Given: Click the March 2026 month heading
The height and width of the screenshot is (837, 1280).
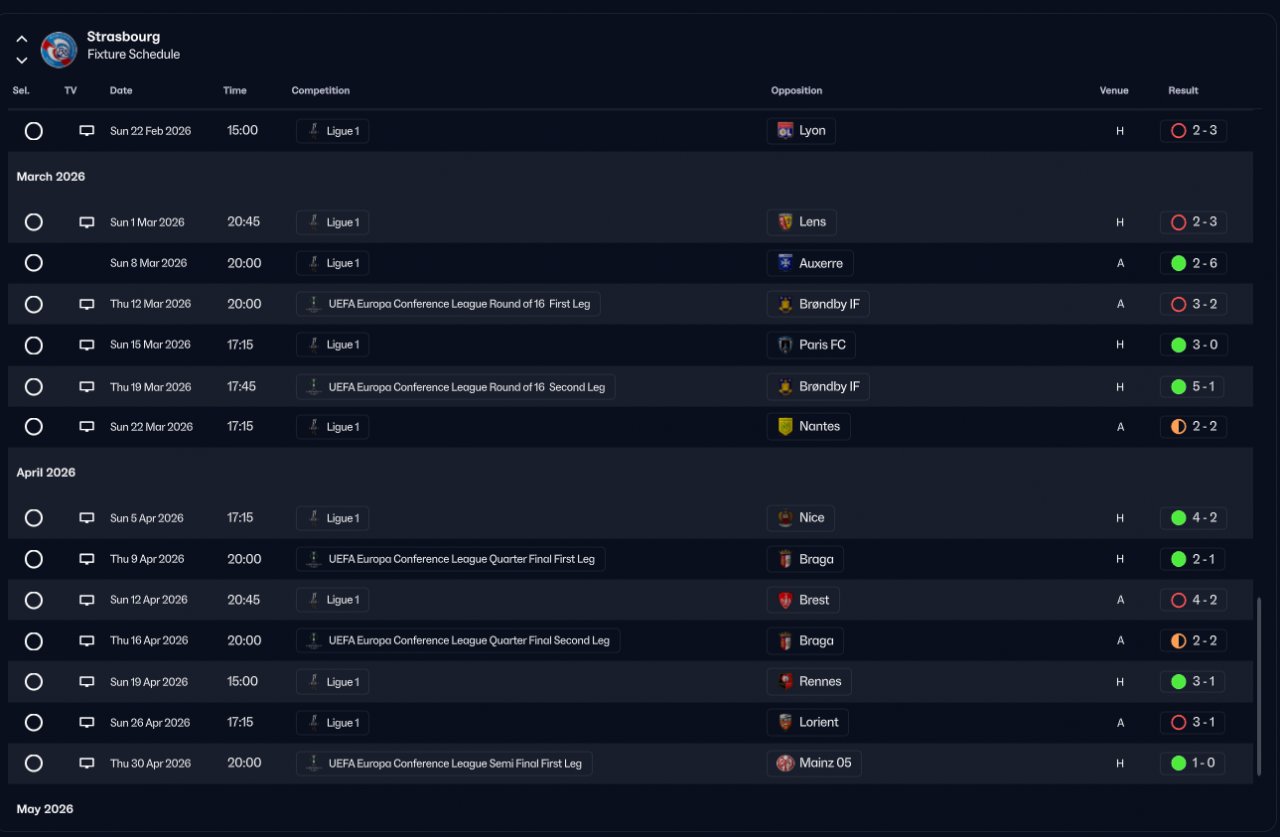Looking at the screenshot, I should [51, 177].
